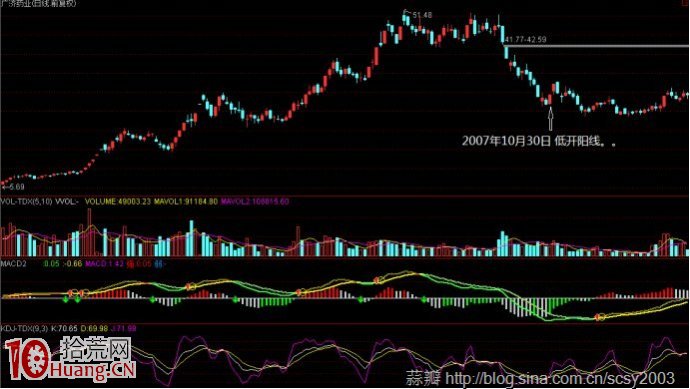The width and height of the screenshot is (690, 389).
Task: Click the 51.48 peak price label
Action: pos(422,15)
